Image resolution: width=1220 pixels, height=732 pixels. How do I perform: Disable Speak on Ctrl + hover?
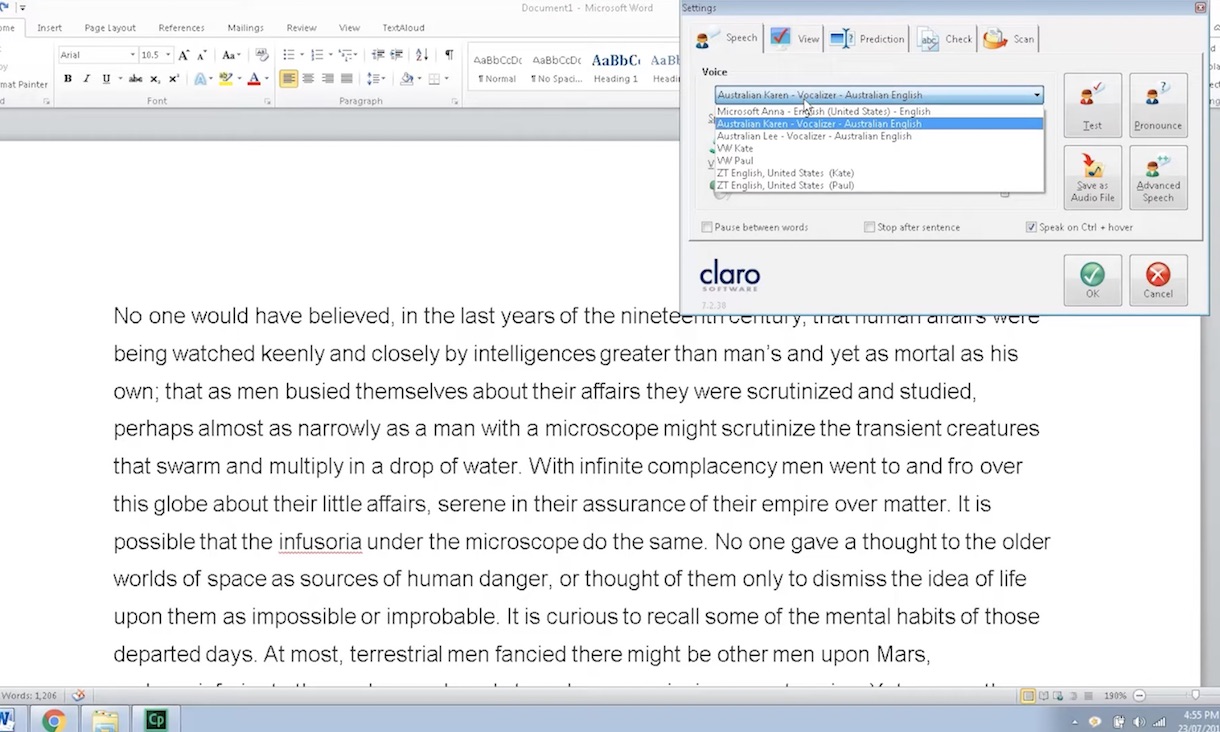pos(1031,227)
